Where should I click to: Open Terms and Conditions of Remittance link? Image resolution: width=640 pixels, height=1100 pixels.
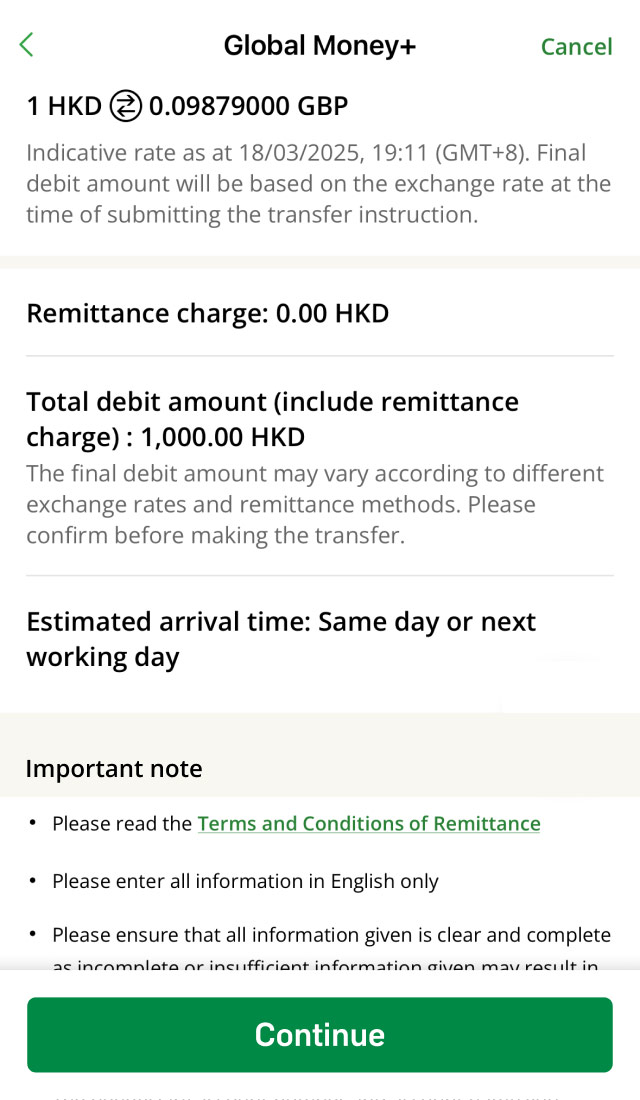pos(368,824)
